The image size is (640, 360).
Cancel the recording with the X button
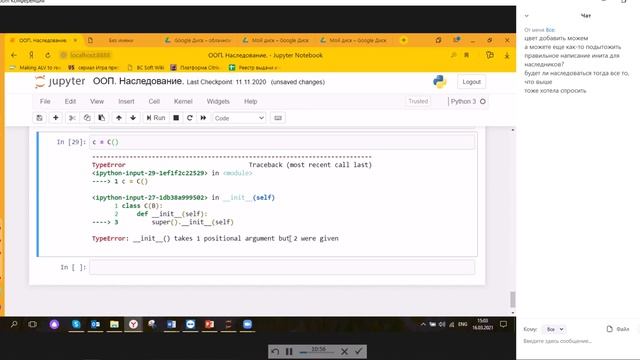point(344,351)
